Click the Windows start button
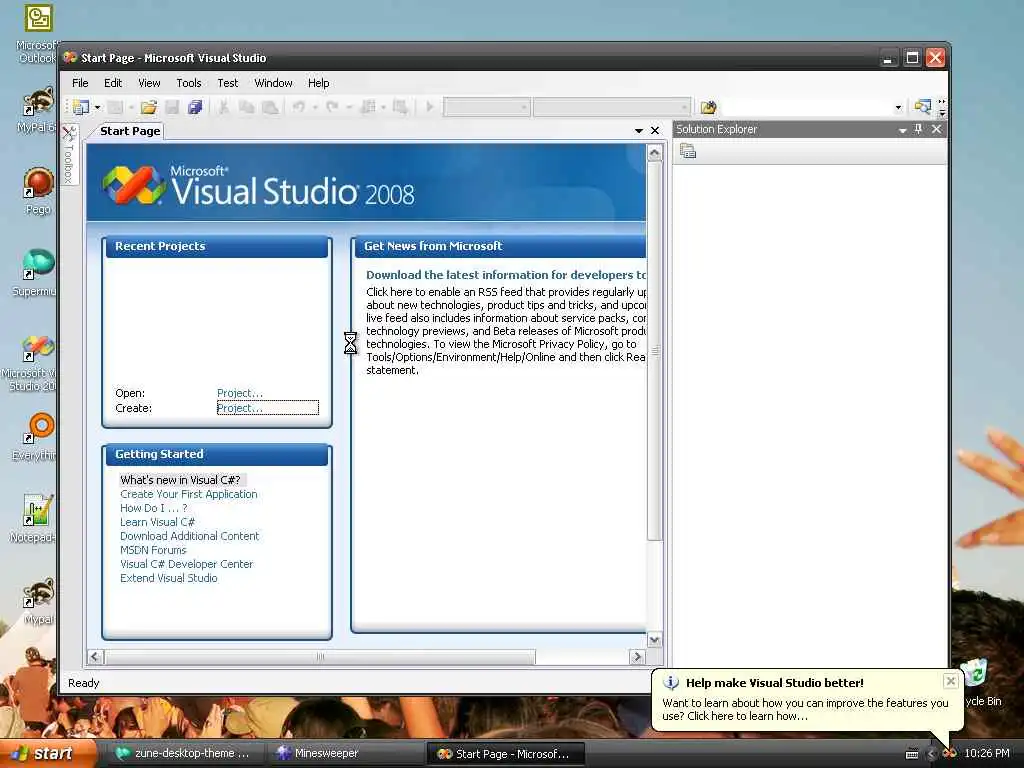Viewport: 1024px width, 768px height. click(x=48, y=754)
